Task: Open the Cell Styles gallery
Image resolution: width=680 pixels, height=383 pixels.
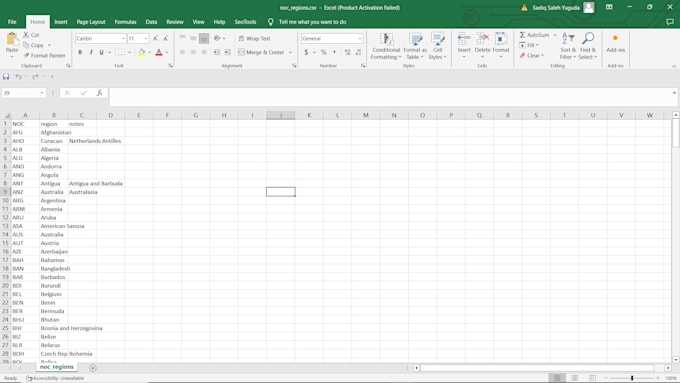Action: click(x=438, y=46)
